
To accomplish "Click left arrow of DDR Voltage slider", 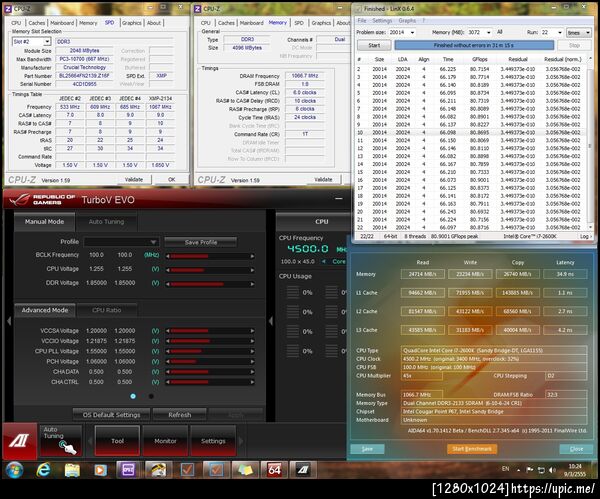I will click(x=168, y=284).
